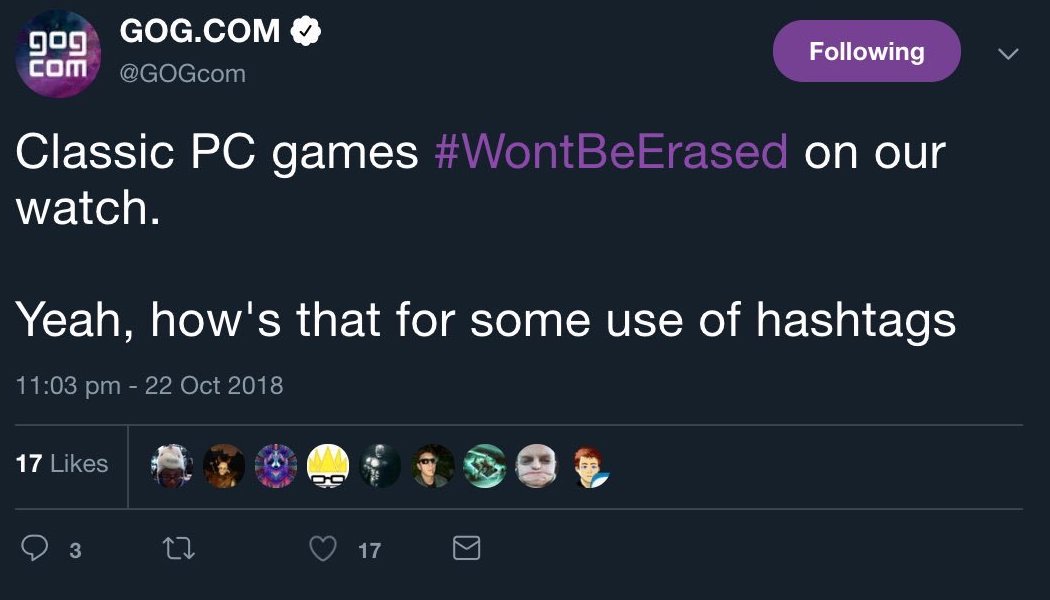Image resolution: width=1050 pixels, height=600 pixels.
Task: Open the colorful purple wolf liker avatar
Action: pos(276,466)
